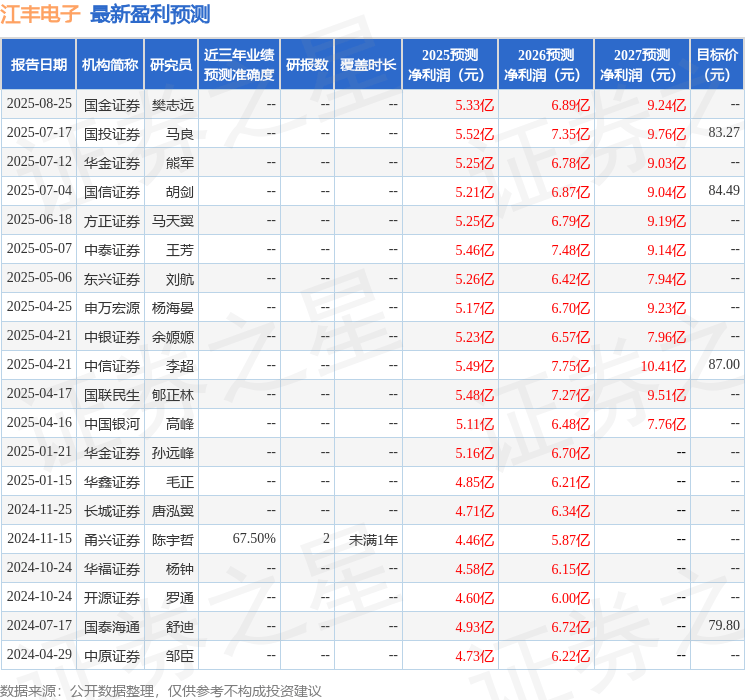
Task: Select the 甬兴证券 row institution
Action: pyautogui.click(x=112, y=540)
